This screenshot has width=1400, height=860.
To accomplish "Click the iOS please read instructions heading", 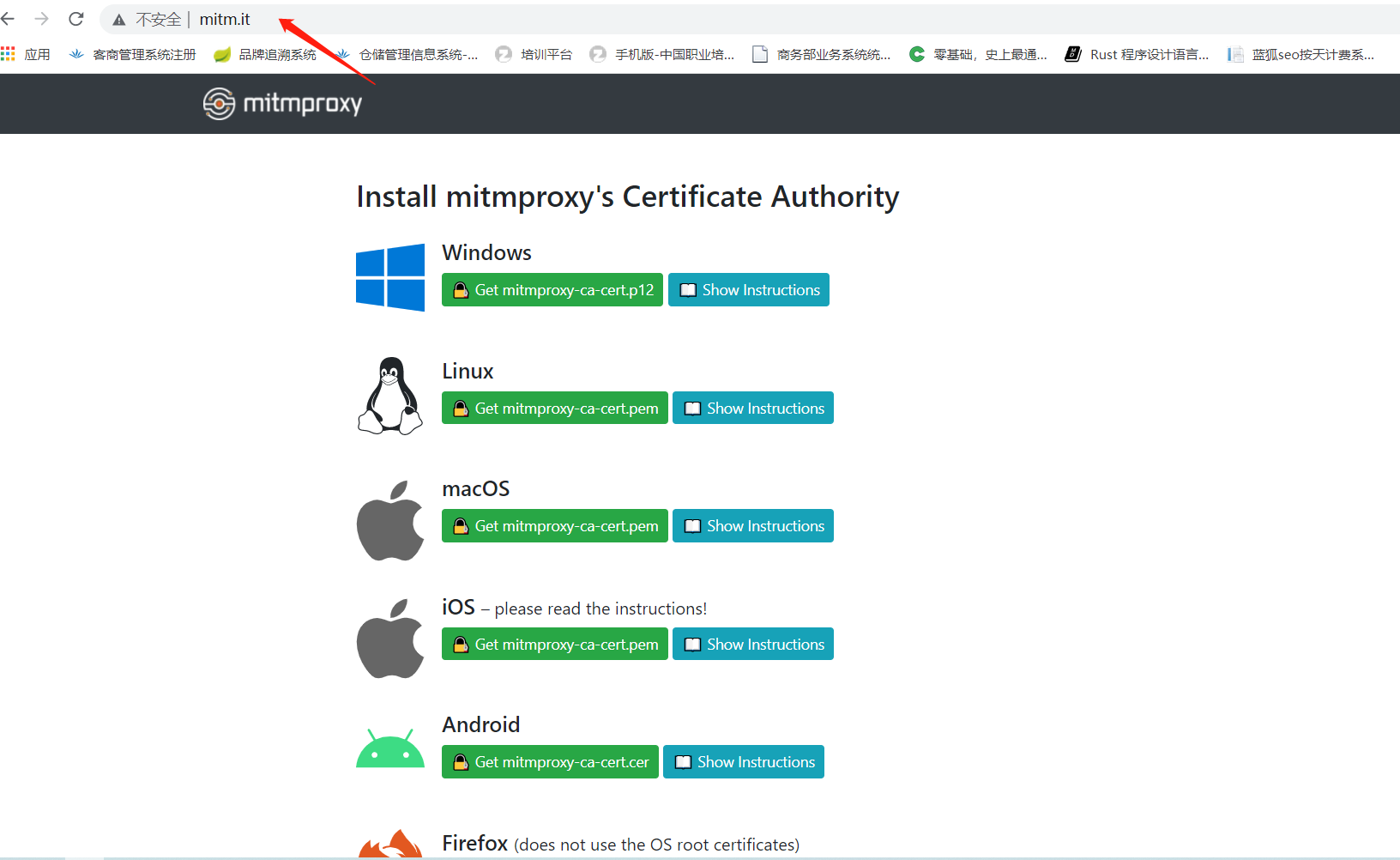I will pyautogui.click(x=575, y=608).
